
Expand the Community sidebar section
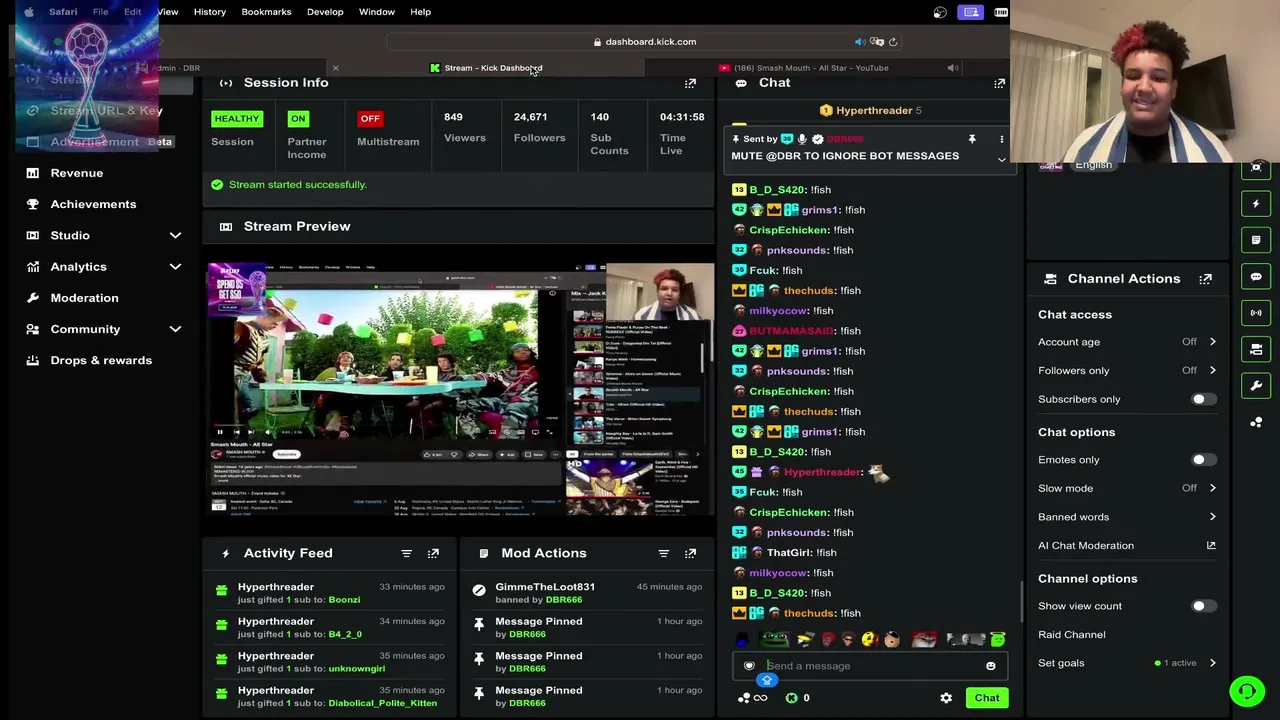click(175, 329)
